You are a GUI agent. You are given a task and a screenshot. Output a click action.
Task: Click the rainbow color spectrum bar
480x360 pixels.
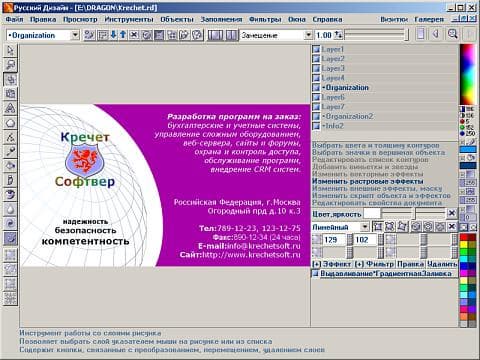click(468, 74)
